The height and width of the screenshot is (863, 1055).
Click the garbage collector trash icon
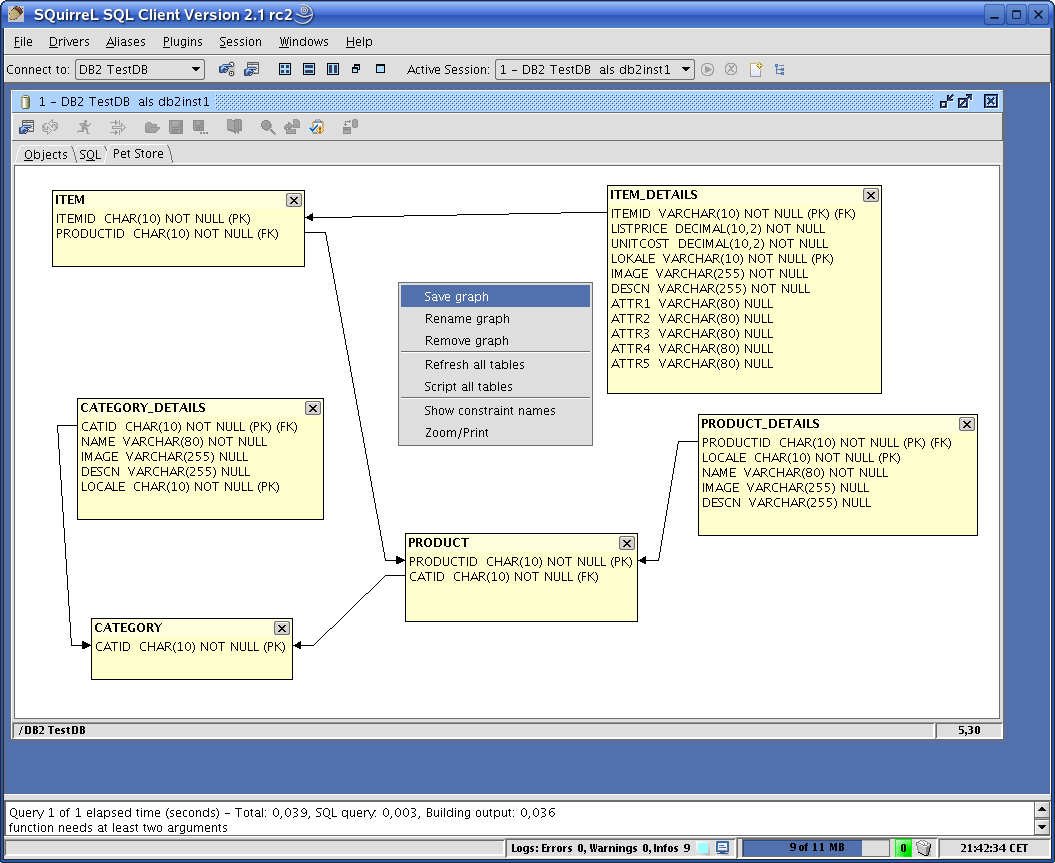[x=923, y=848]
